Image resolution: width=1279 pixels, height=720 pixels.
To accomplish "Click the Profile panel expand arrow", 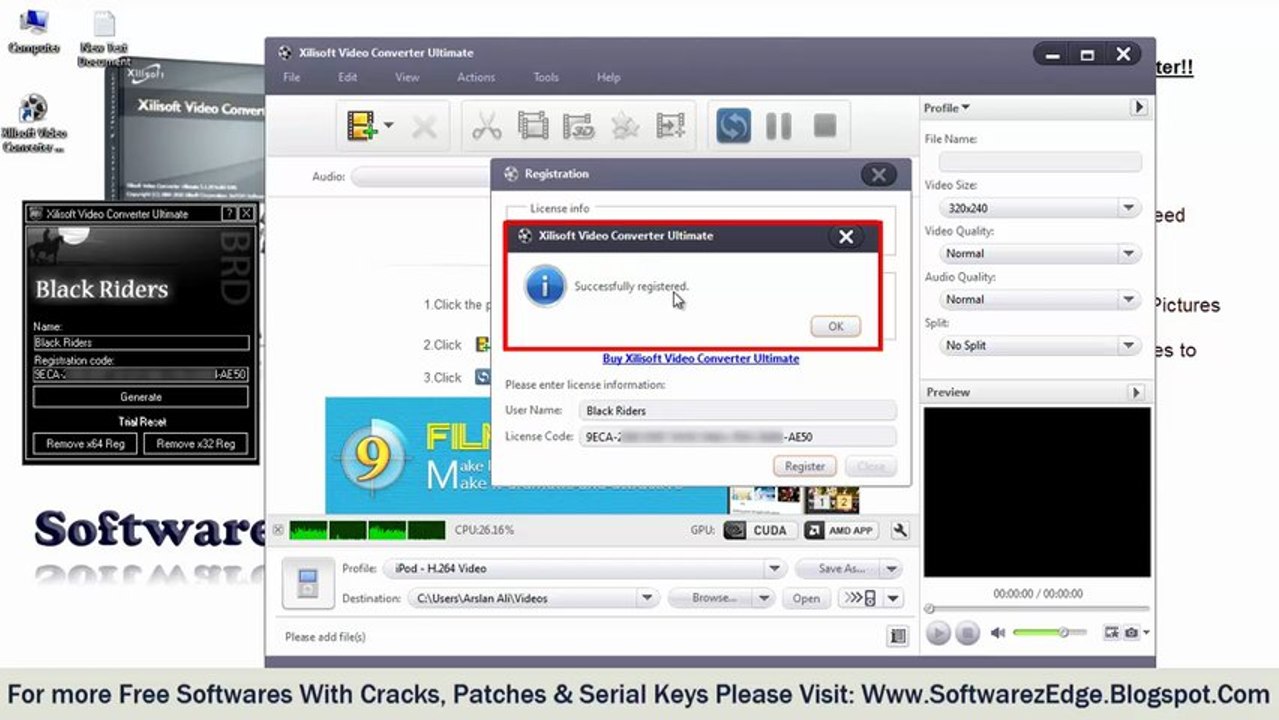I will tap(1138, 107).
